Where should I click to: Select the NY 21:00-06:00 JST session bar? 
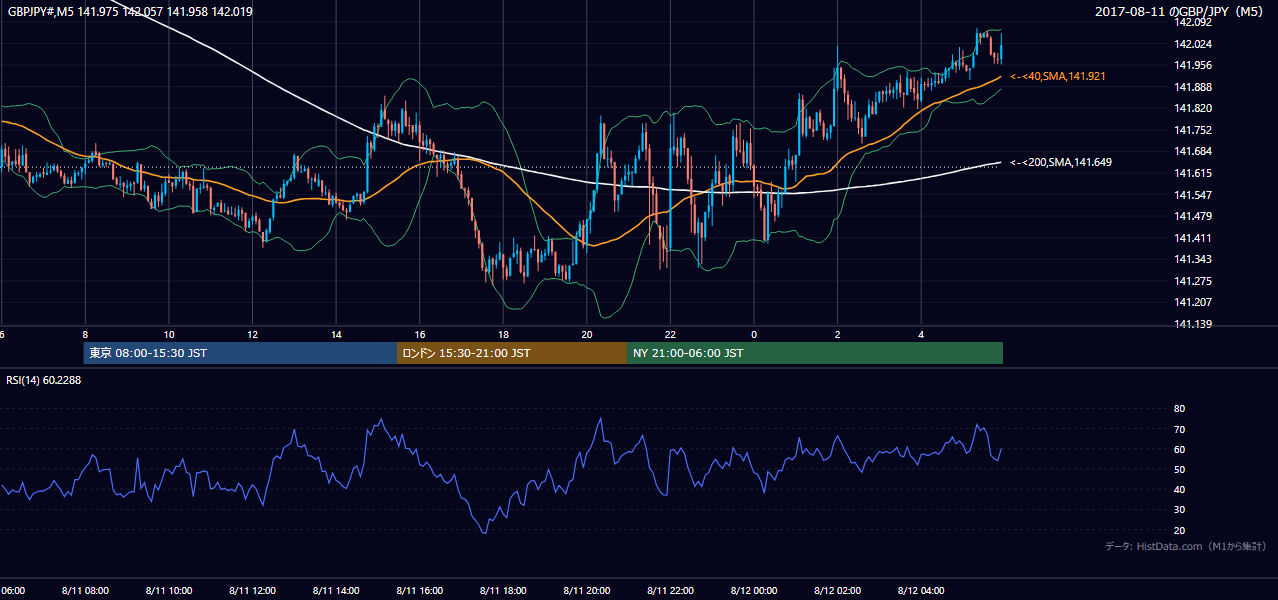click(x=815, y=353)
